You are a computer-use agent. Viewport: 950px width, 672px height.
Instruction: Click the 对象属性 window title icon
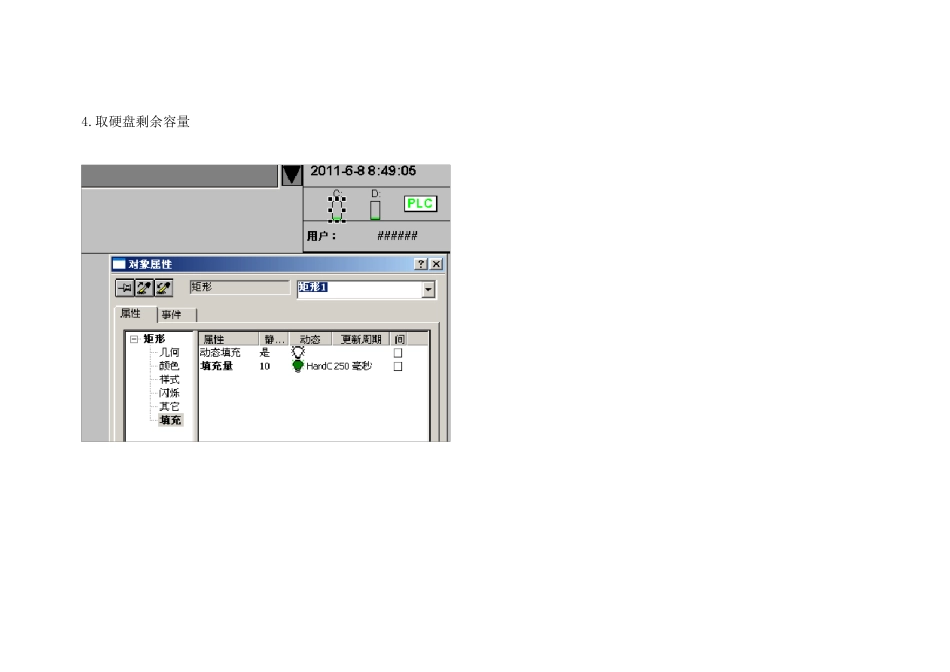click(119, 264)
